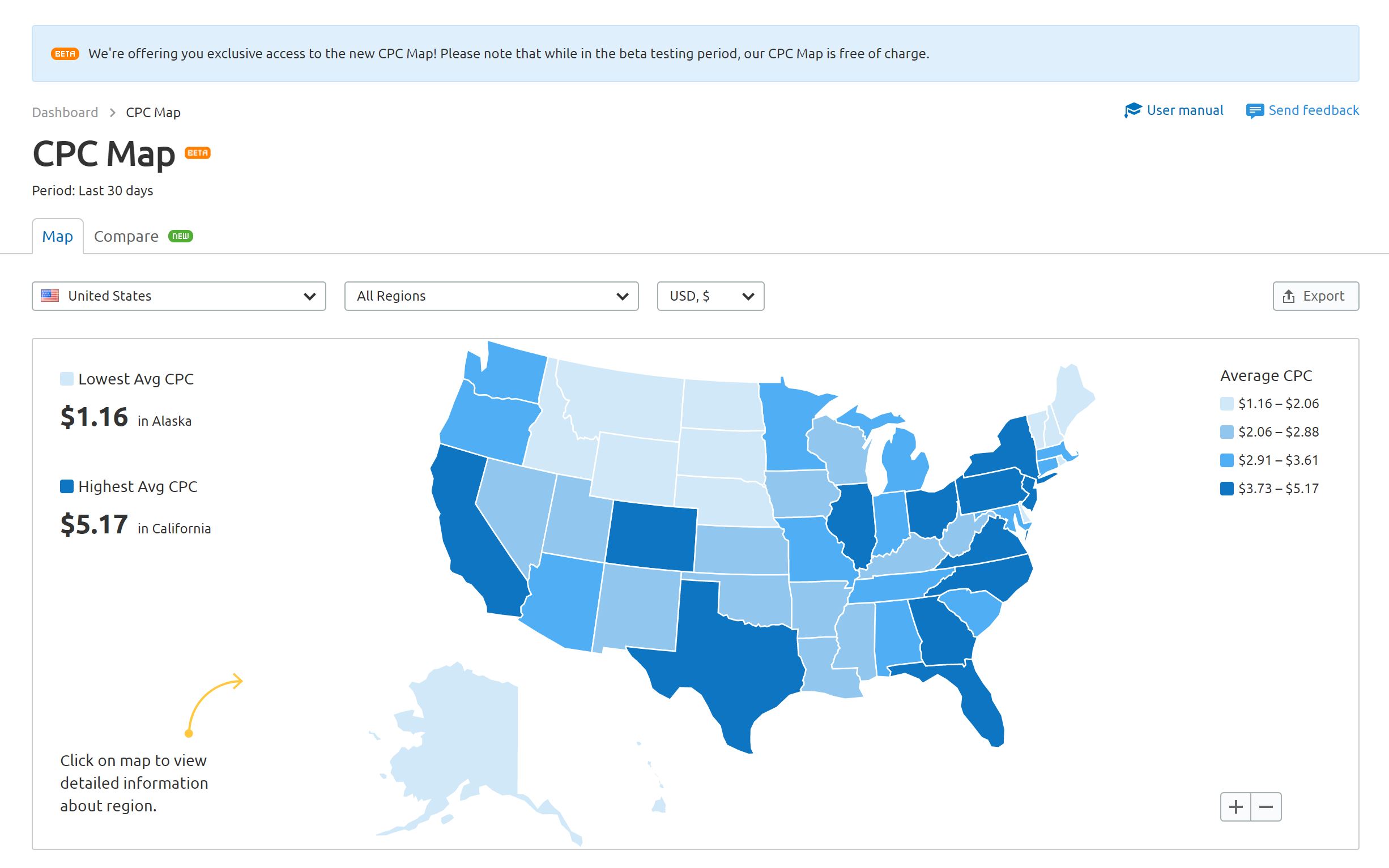This screenshot has width=1389, height=868.
Task: Click the orange BETA badge next to CPC Map heading
Action: click(197, 153)
